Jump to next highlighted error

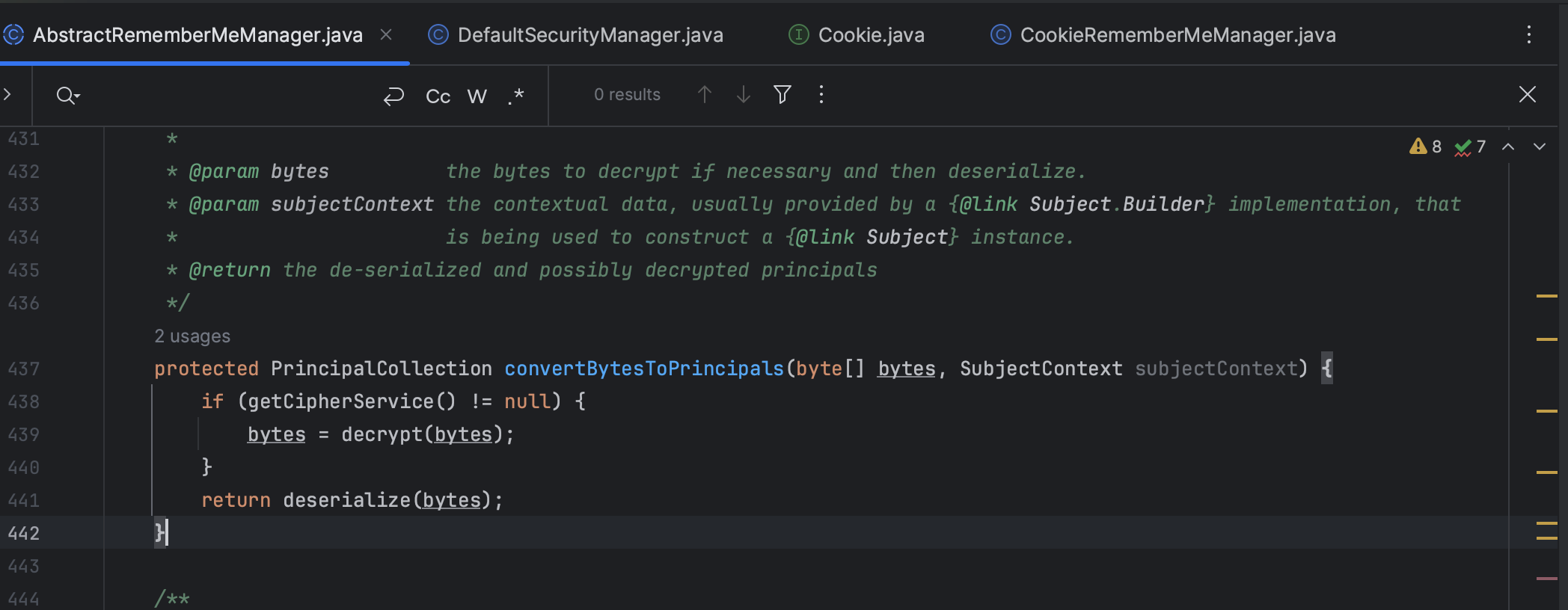click(1540, 147)
